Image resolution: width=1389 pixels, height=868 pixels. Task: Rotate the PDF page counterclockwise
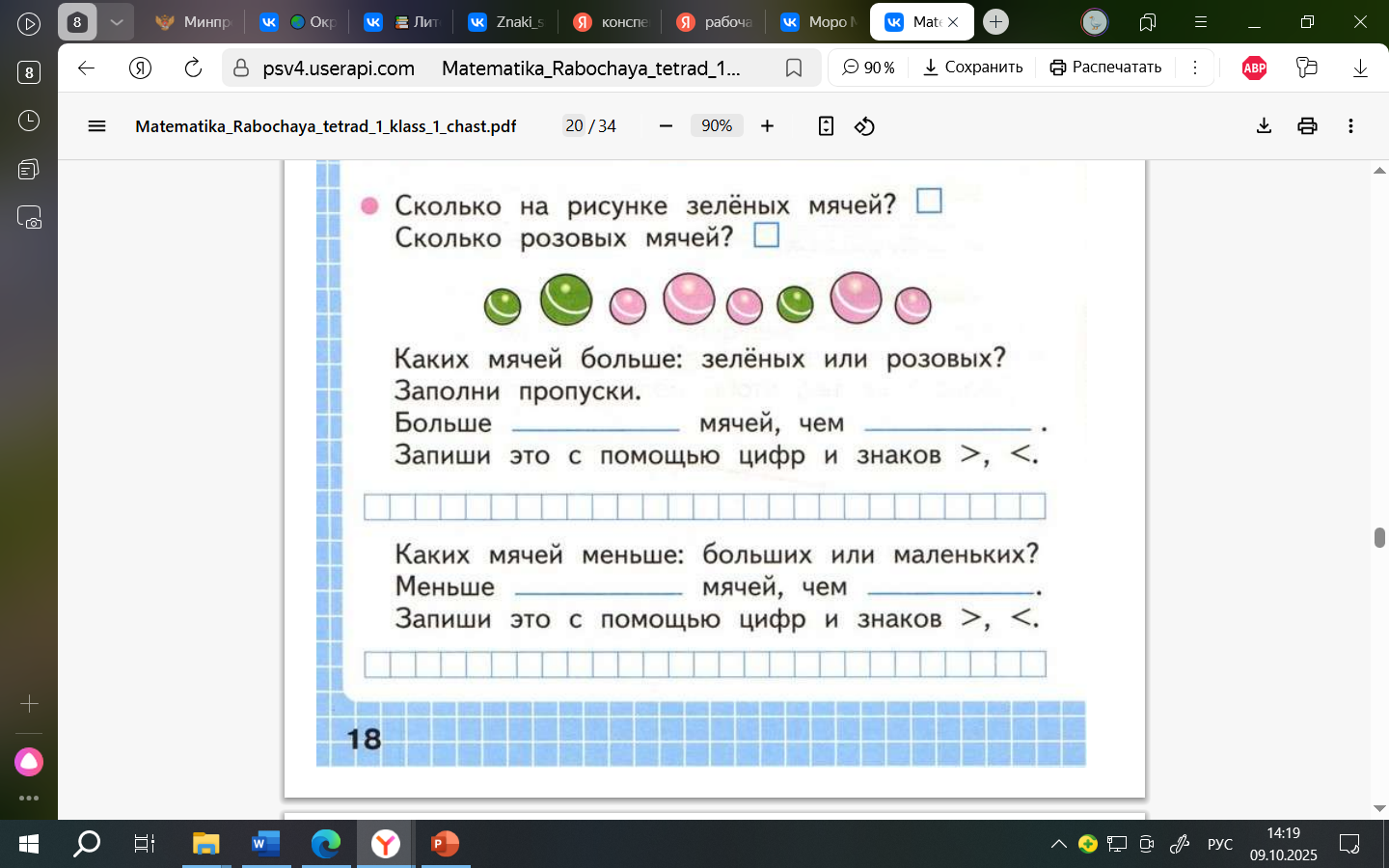[x=864, y=126]
